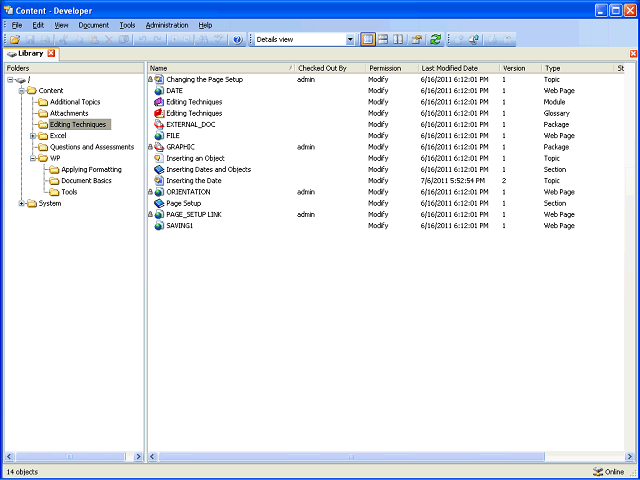Click the red glossary icon for Editing Techniques
Screen dimensions: 640x480
point(159,113)
